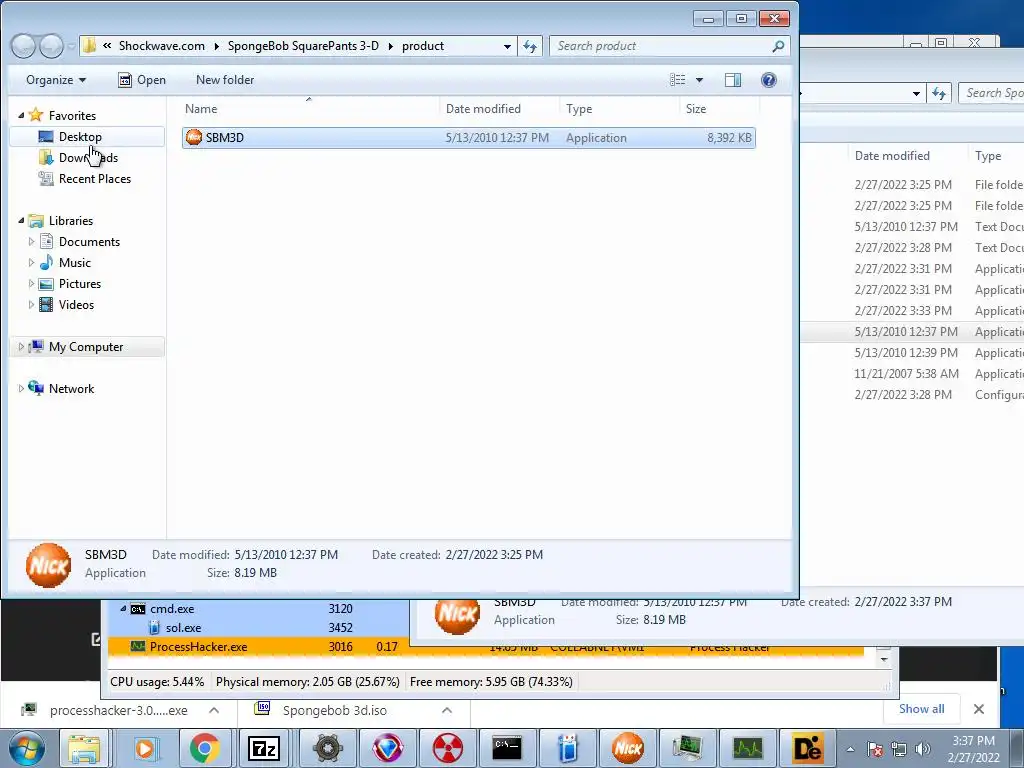Collapse the Favorites group

tap(21, 116)
